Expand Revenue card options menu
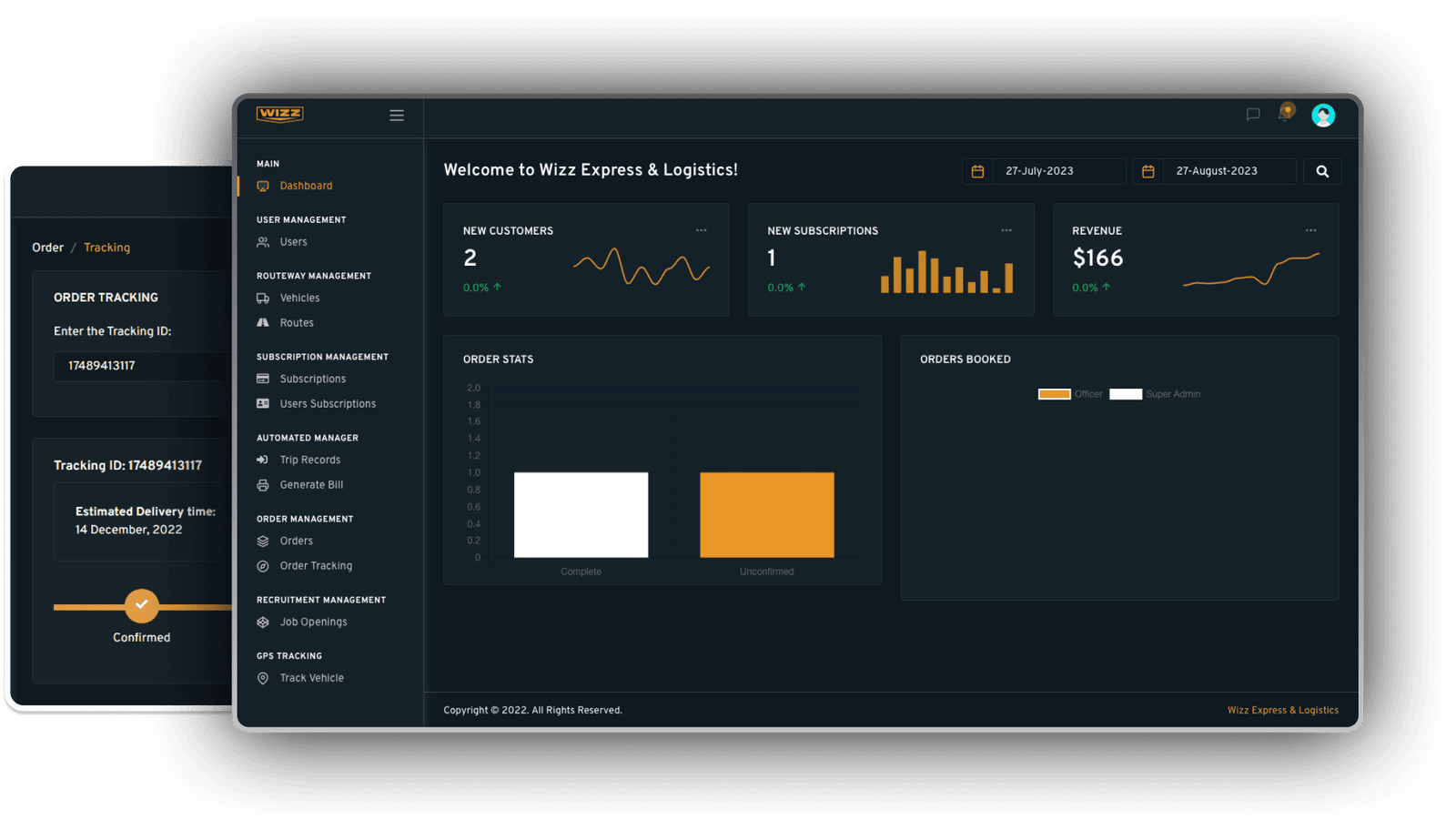Screen dimensions: 1456x830 click(1310, 230)
